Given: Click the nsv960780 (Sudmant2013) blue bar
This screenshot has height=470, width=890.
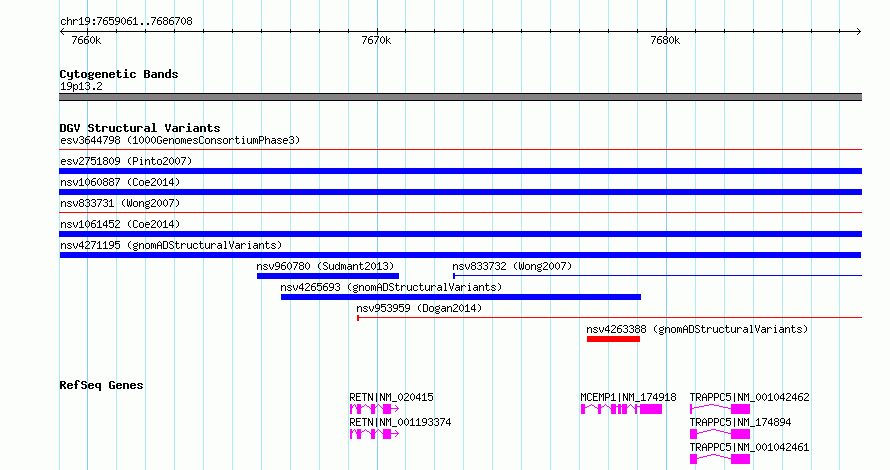Looking at the screenshot, I should 328,276.
